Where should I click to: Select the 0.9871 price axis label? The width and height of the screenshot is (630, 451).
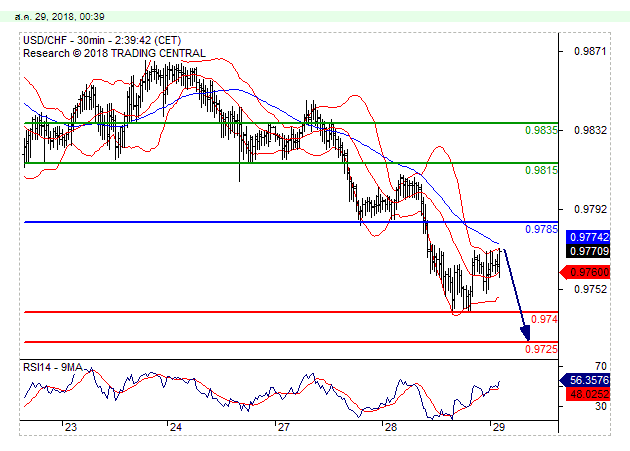click(x=590, y=51)
